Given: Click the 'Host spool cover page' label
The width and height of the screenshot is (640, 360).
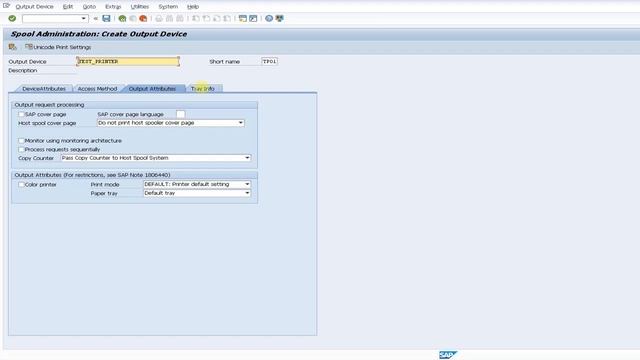Looking at the screenshot, I should (x=47, y=123).
